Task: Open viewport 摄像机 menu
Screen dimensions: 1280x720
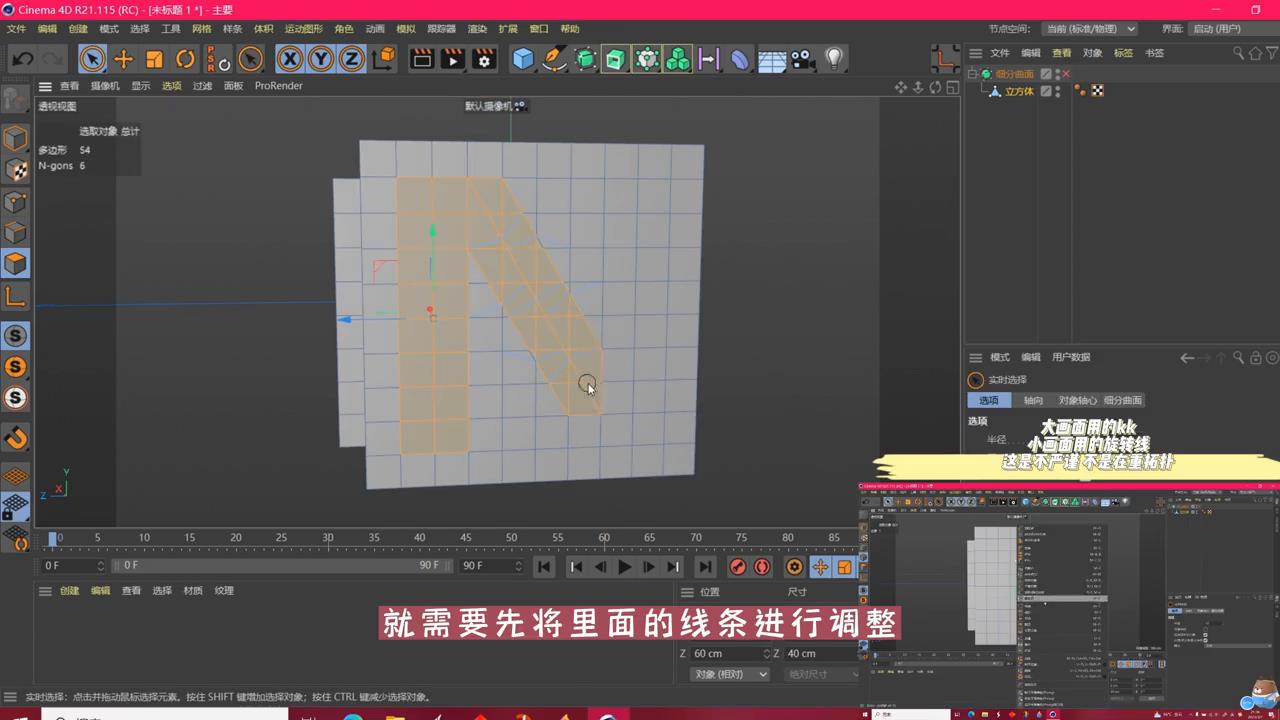Action: click(x=105, y=86)
